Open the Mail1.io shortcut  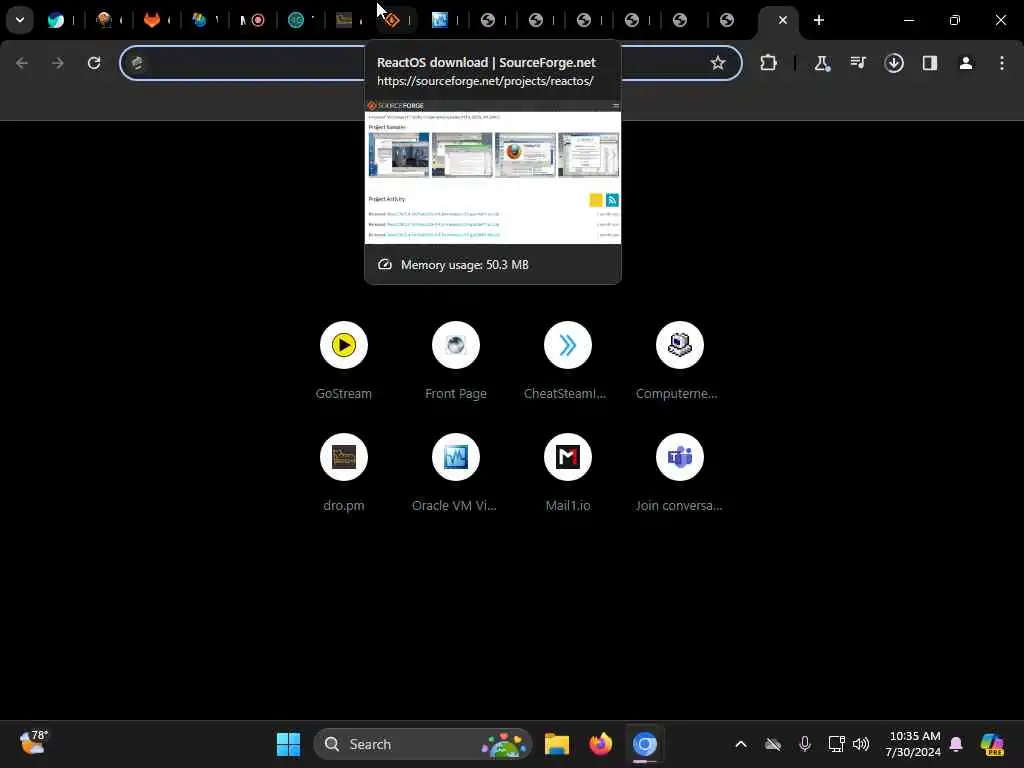[568, 472]
